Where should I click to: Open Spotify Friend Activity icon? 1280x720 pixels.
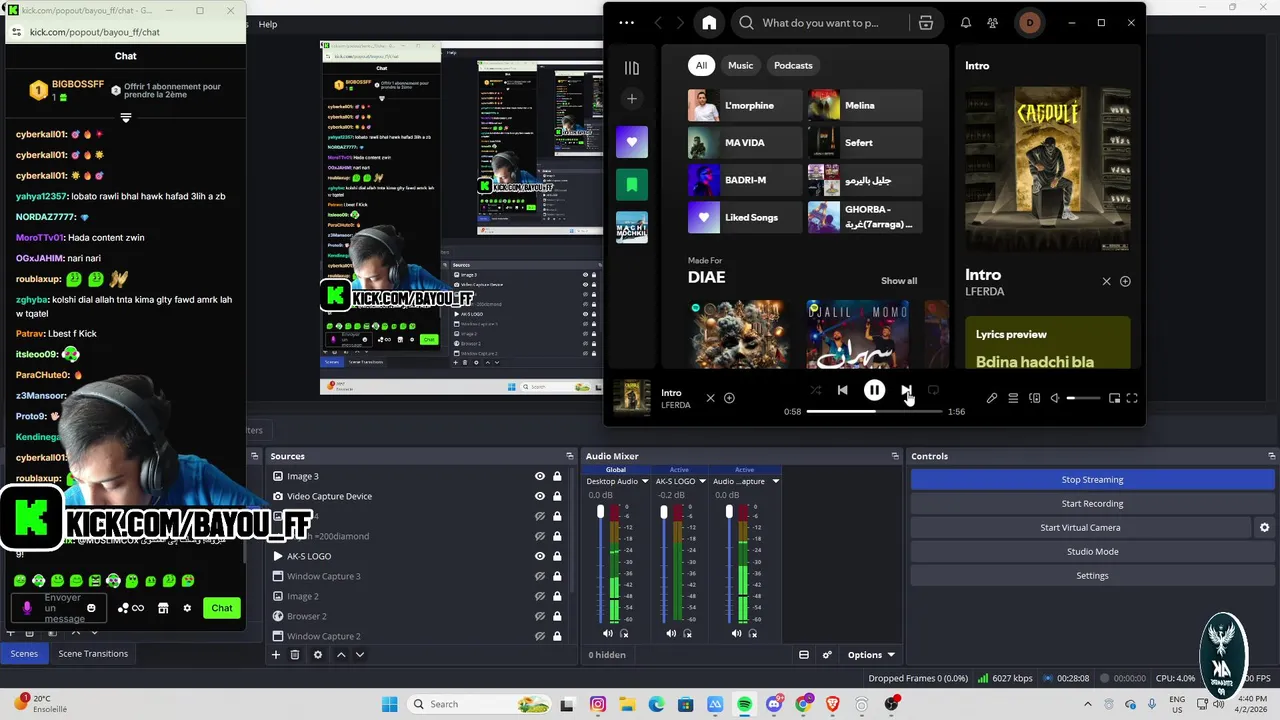coord(992,23)
